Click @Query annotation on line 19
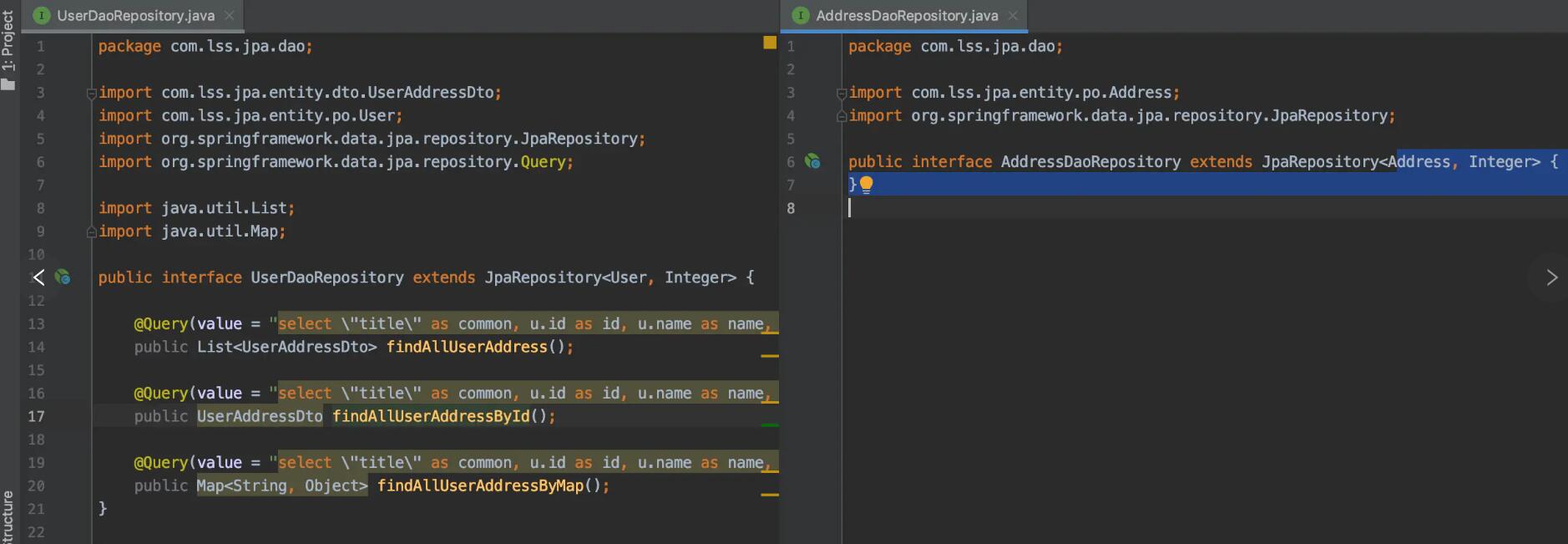1568x544 pixels. pos(161,462)
